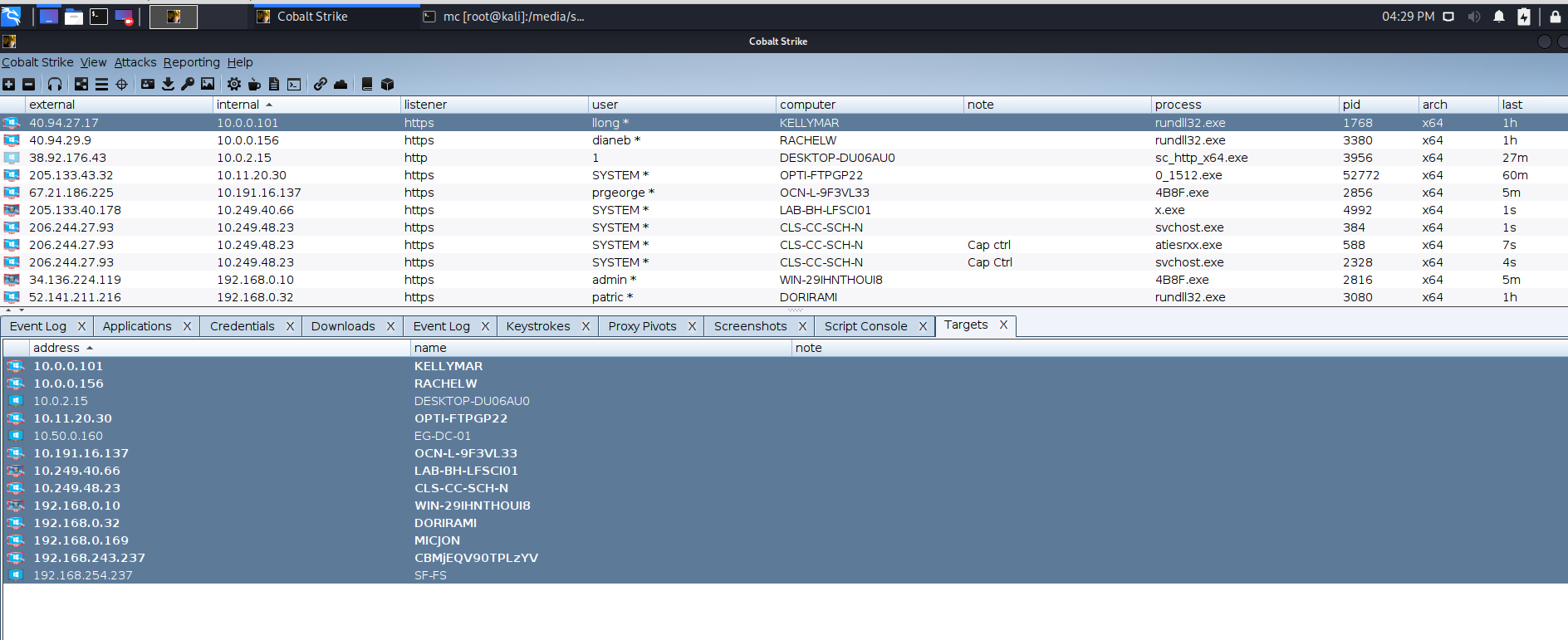Click the downloaded files arrow icon
The image size is (1568, 640).
pos(168,84)
